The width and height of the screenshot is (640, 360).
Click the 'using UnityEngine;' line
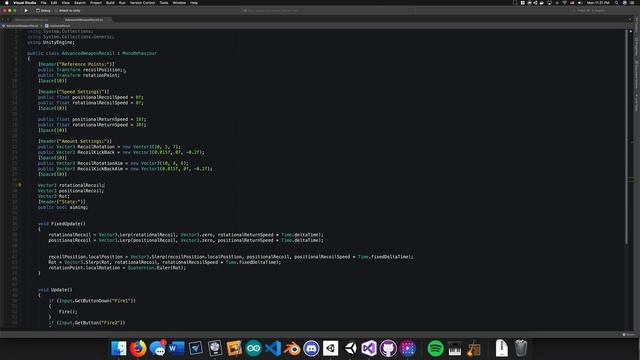pyautogui.click(x=51, y=42)
